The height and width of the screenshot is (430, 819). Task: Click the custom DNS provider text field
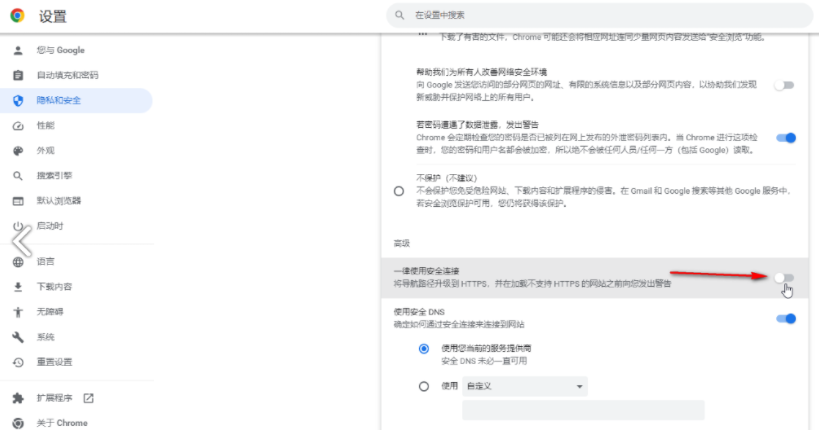point(583,410)
